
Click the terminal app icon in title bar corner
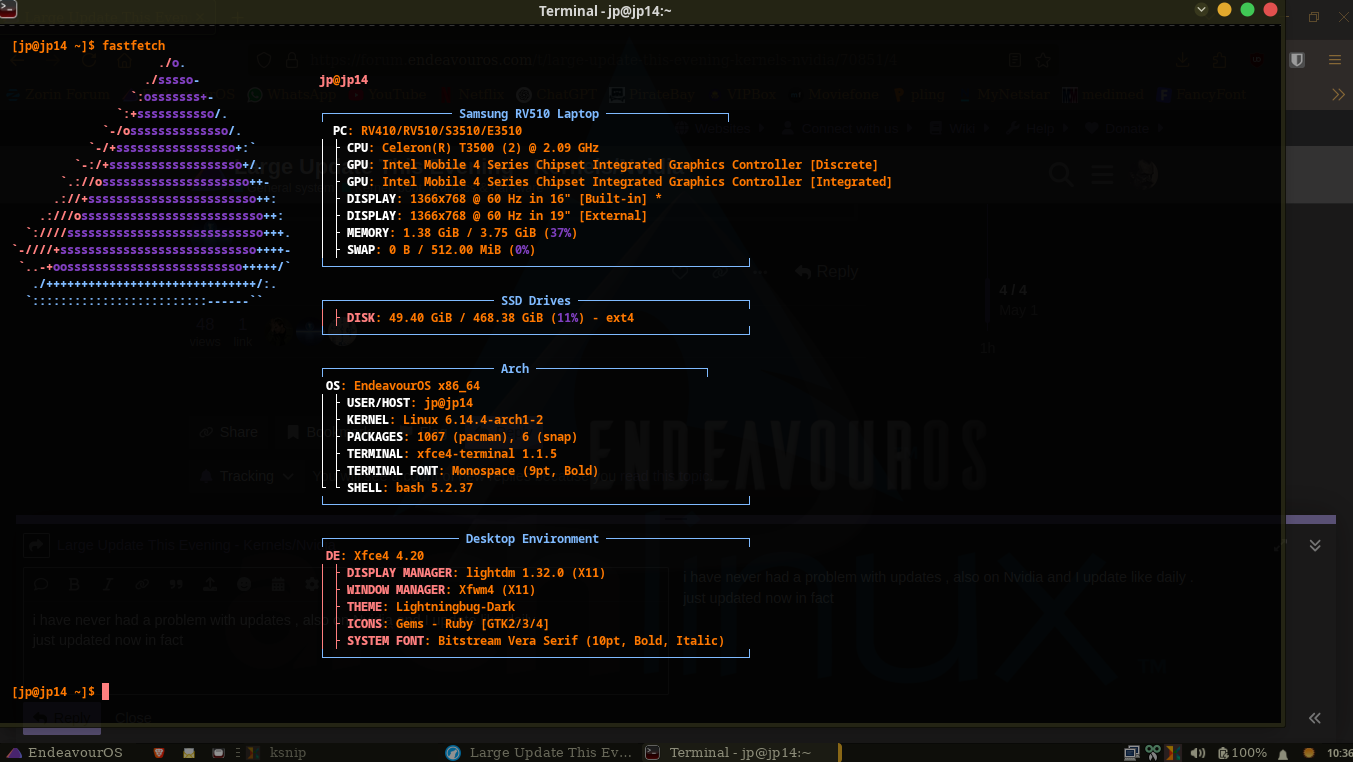point(8,9)
